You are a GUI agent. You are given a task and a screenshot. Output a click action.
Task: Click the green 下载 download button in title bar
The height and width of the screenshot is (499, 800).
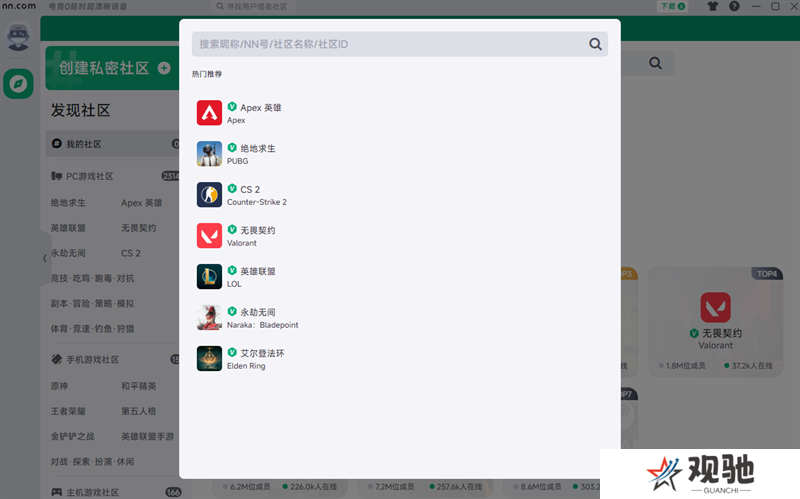coord(673,6)
